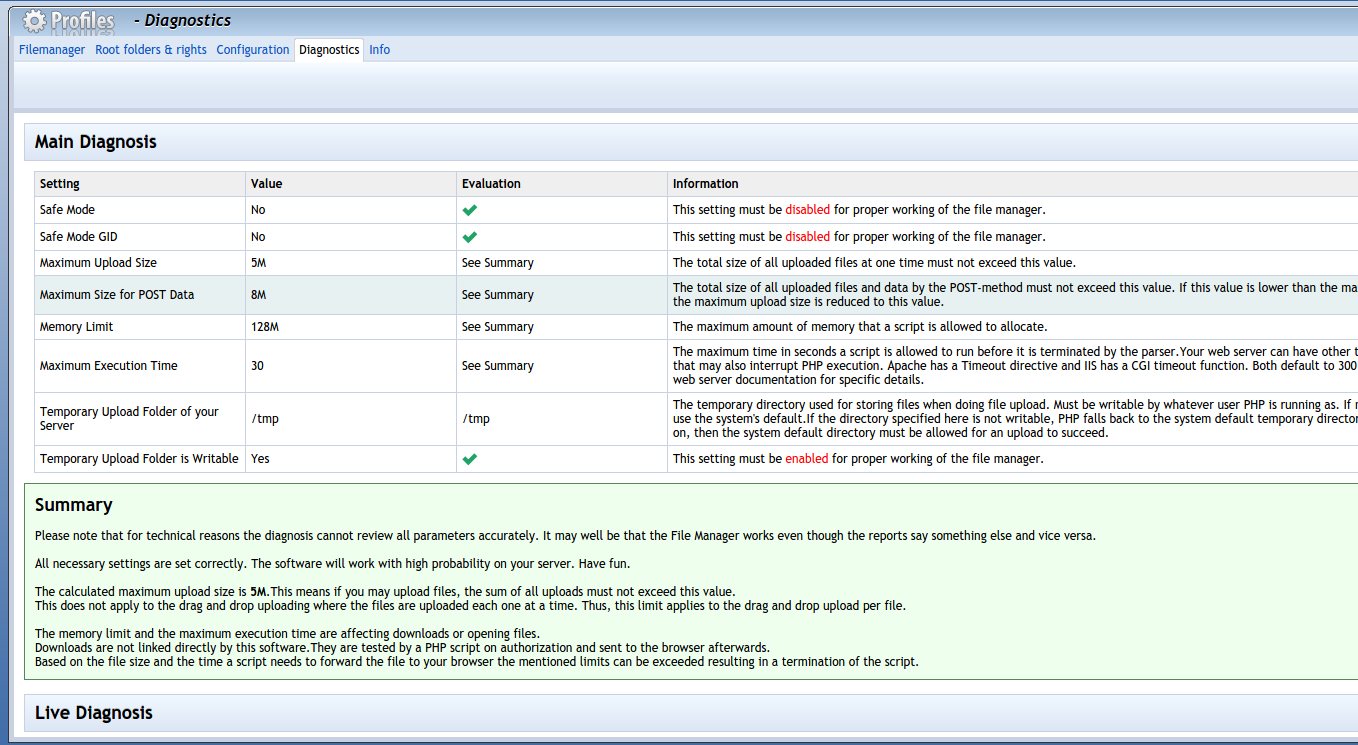Switch to Root folders & rights tab

pos(151,50)
